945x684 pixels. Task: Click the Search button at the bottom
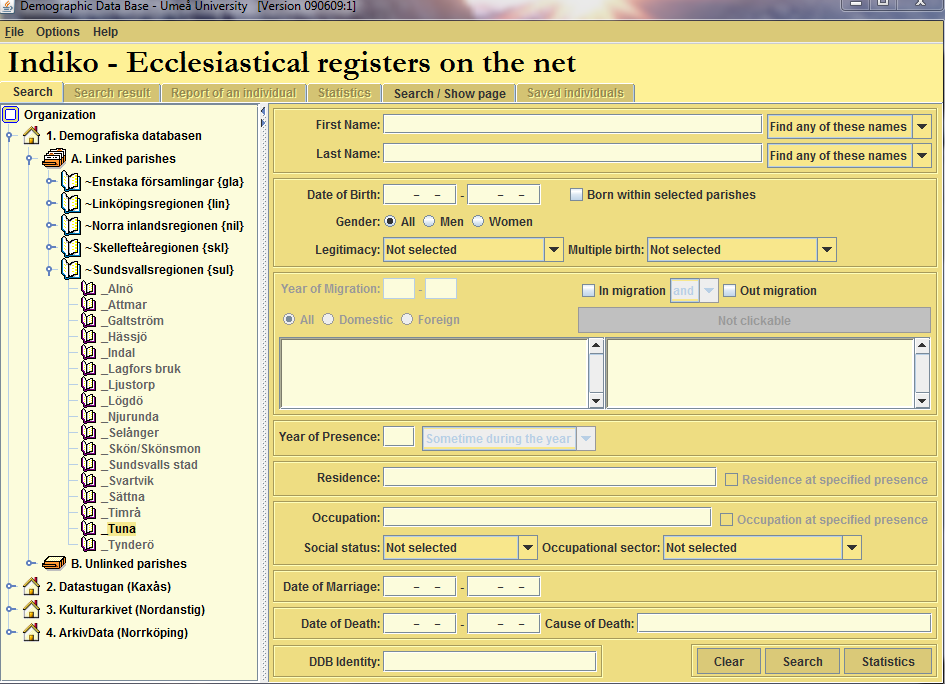click(802, 661)
